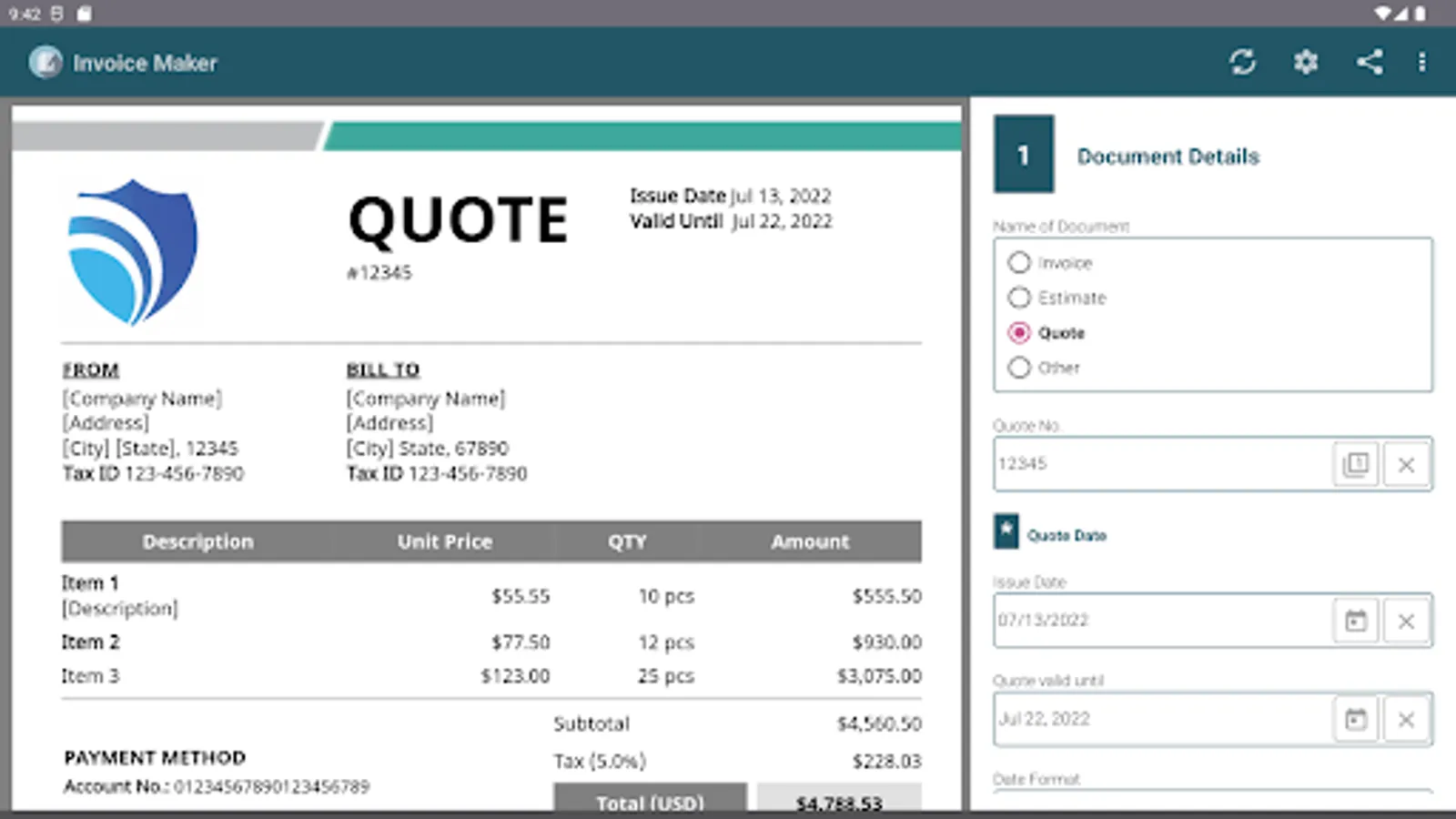1456x819 pixels.
Task: Clear the Quote valid until field
Action: coord(1406,720)
